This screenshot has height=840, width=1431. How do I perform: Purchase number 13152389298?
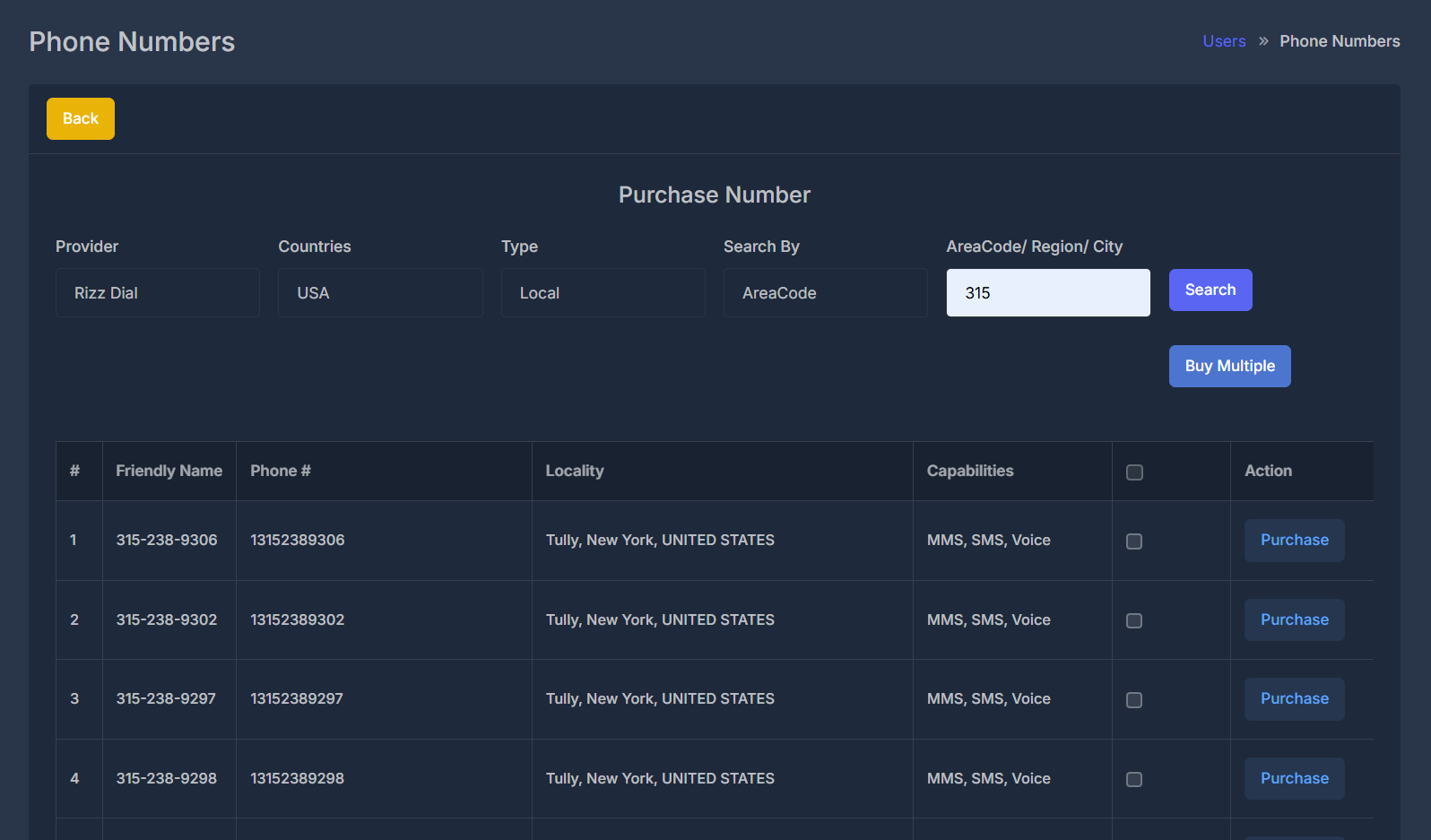[x=1294, y=778]
